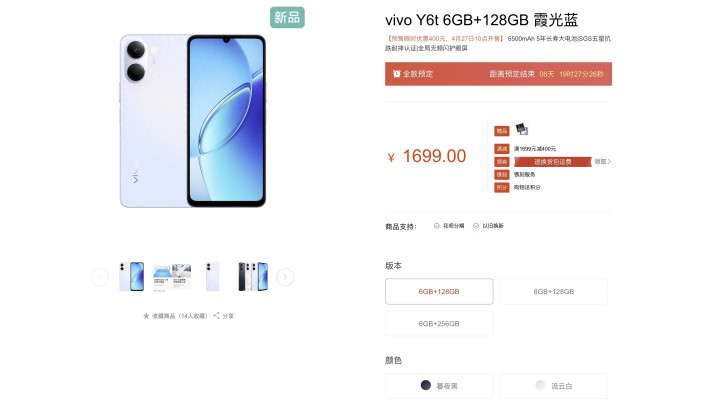This screenshot has width=719, height=404.
Task: Click the 以旧换新 checkmark icon
Action: pyautogui.click(x=476, y=226)
